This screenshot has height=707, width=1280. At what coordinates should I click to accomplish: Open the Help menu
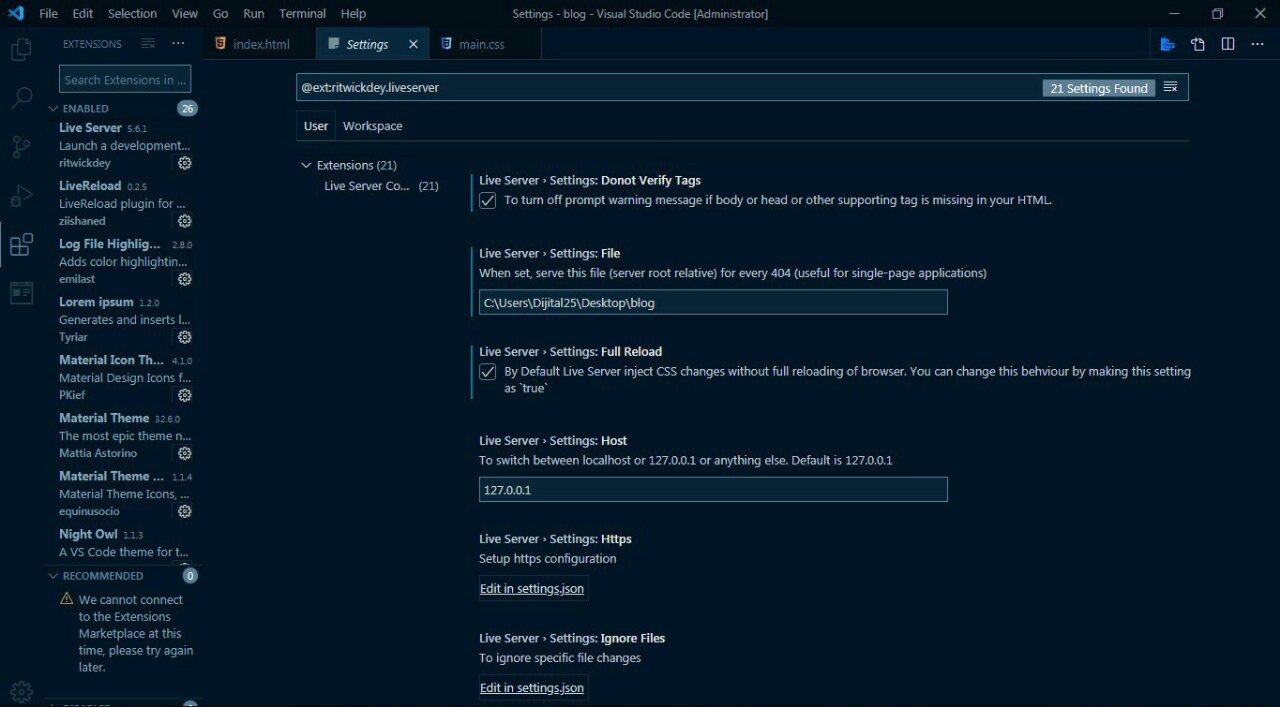coord(353,13)
